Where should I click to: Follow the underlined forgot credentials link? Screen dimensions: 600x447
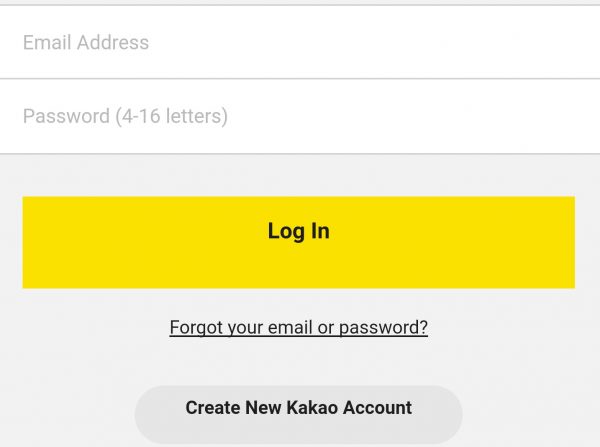pyautogui.click(x=298, y=327)
